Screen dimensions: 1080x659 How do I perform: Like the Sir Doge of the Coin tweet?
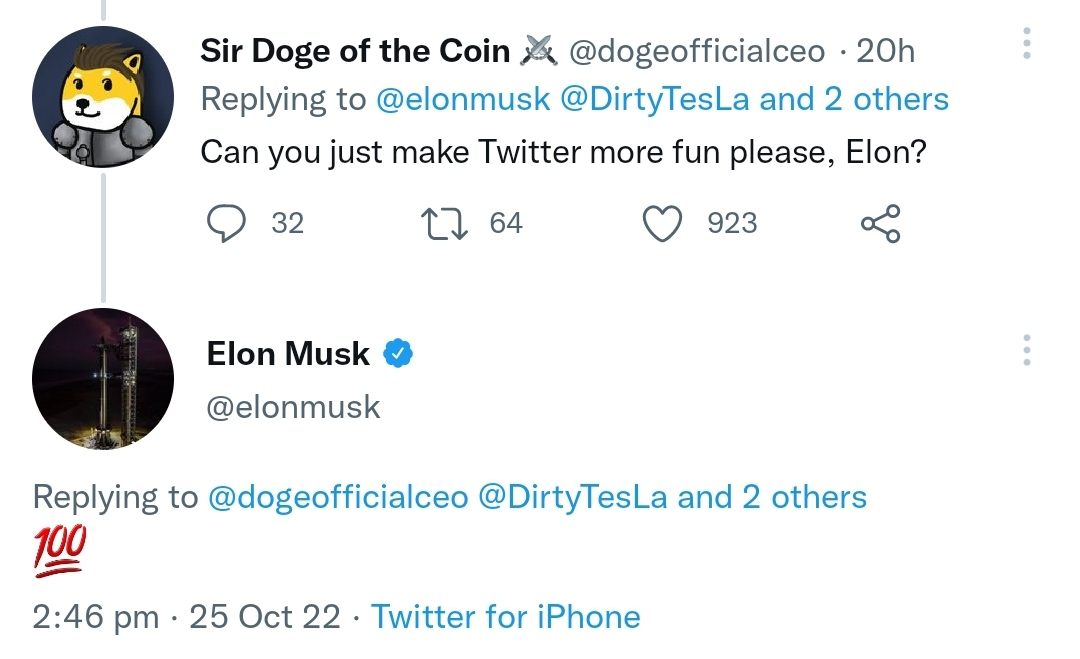click(661, 223)
